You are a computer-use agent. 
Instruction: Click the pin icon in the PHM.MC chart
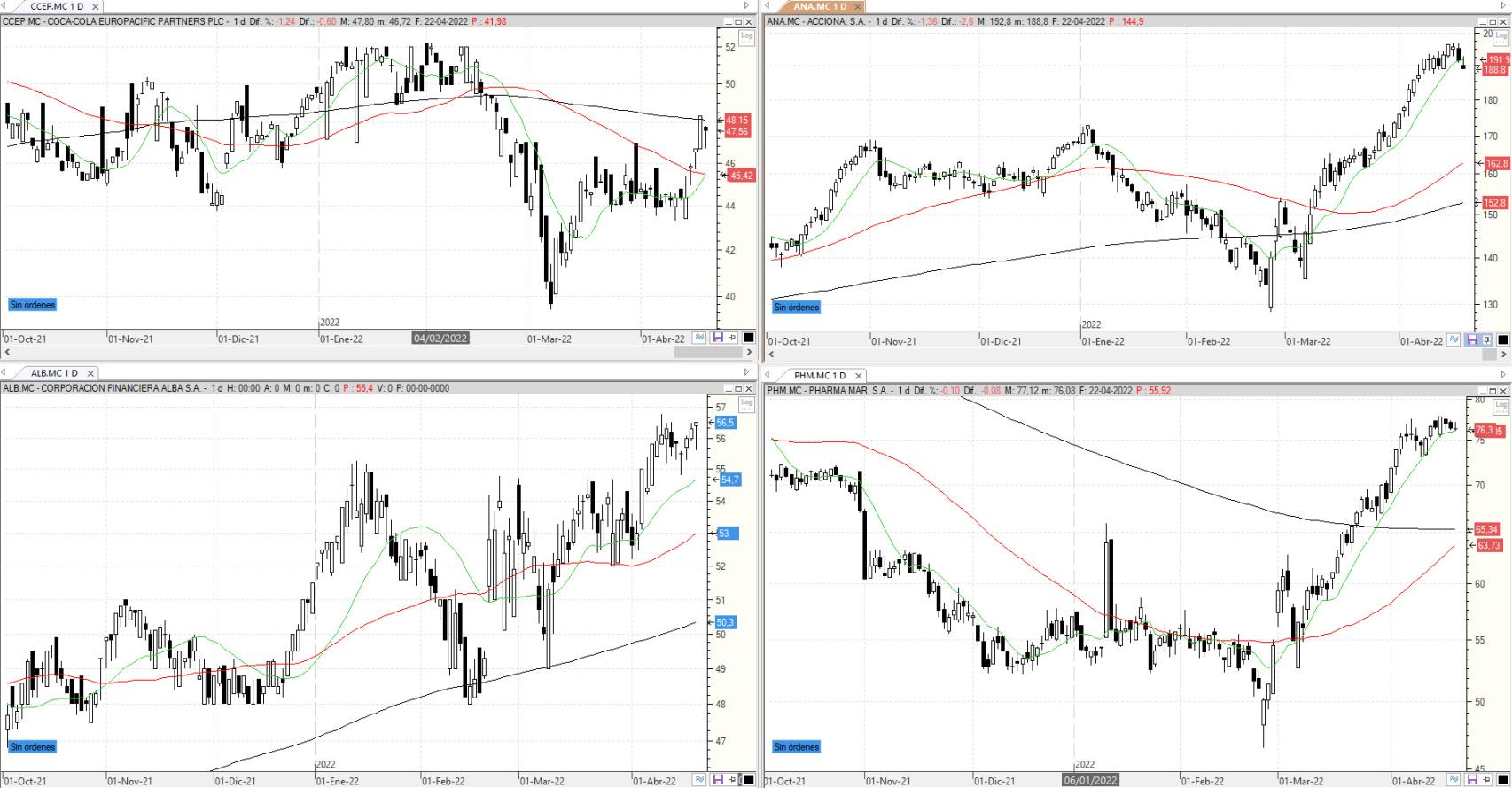(x=1486, y=780)
